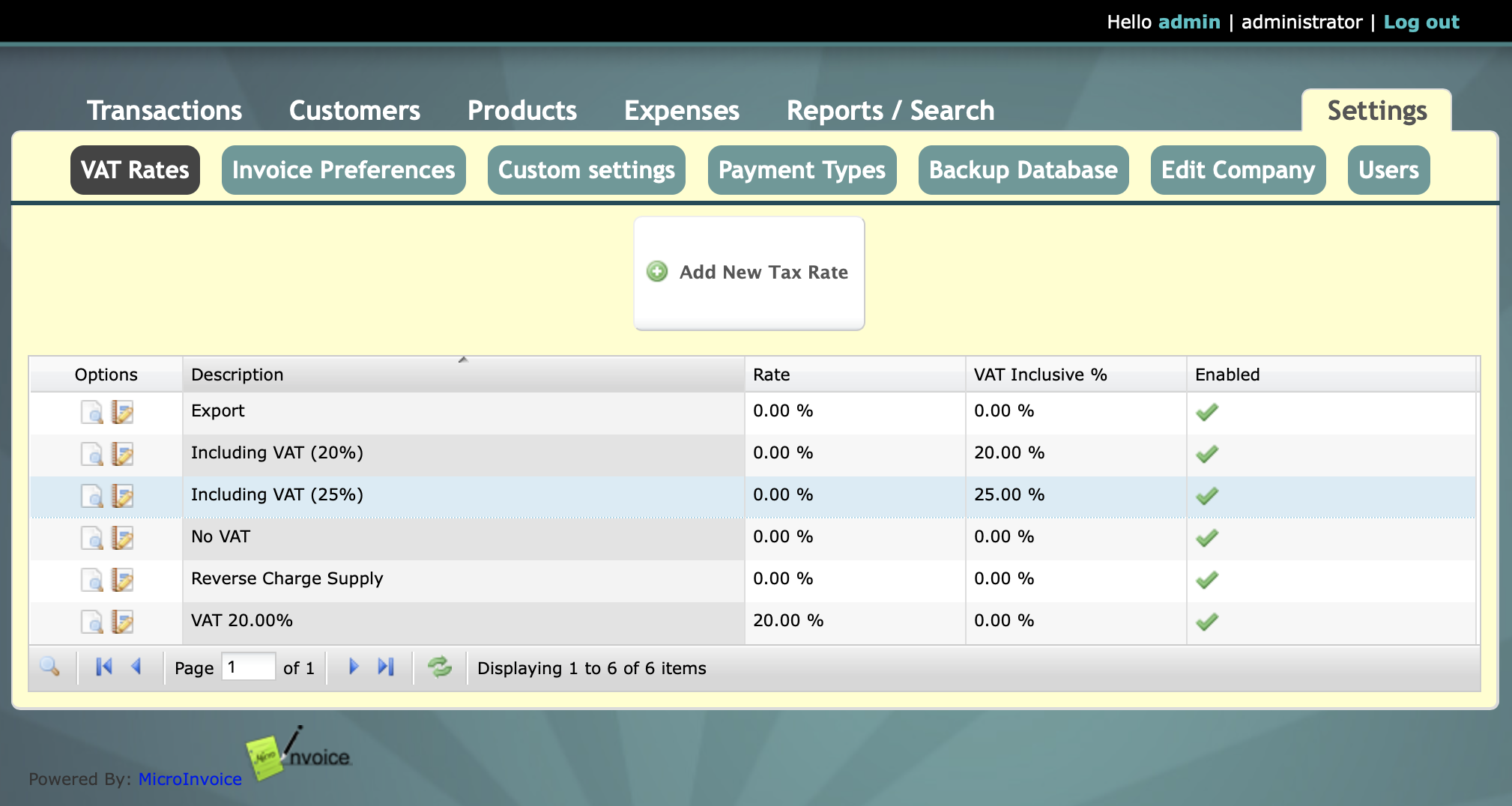
Task: Go to the last page arrow
Action: point(386,667)
